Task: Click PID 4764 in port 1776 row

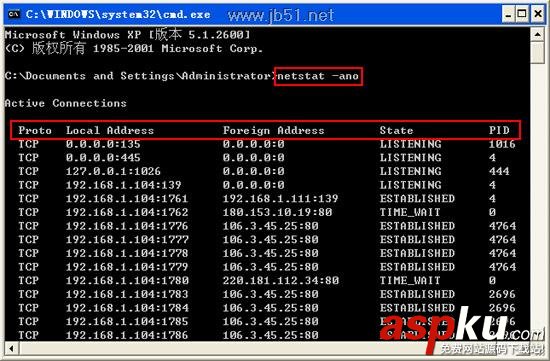Action: point(502,226)
